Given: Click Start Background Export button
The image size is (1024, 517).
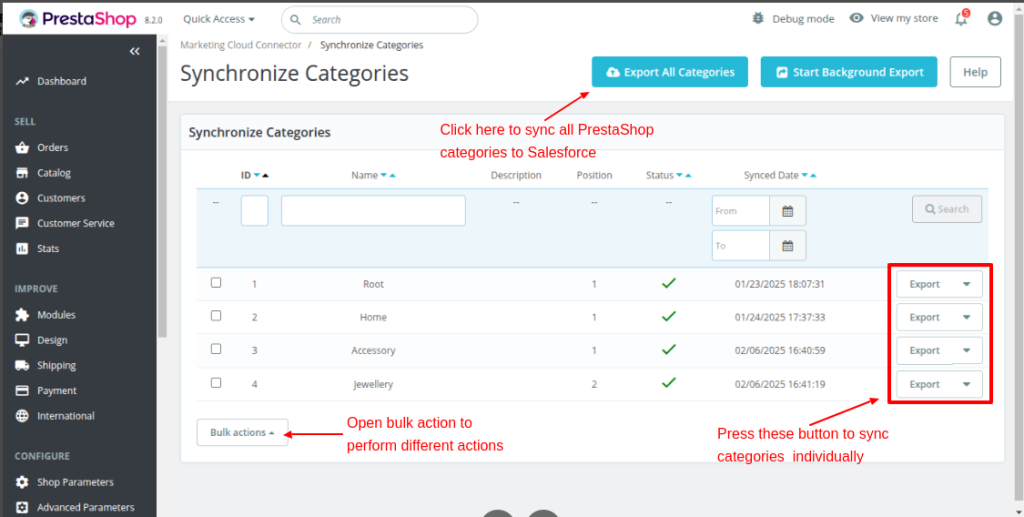Looking at the screenshot, I should click(x=849, y=72).
